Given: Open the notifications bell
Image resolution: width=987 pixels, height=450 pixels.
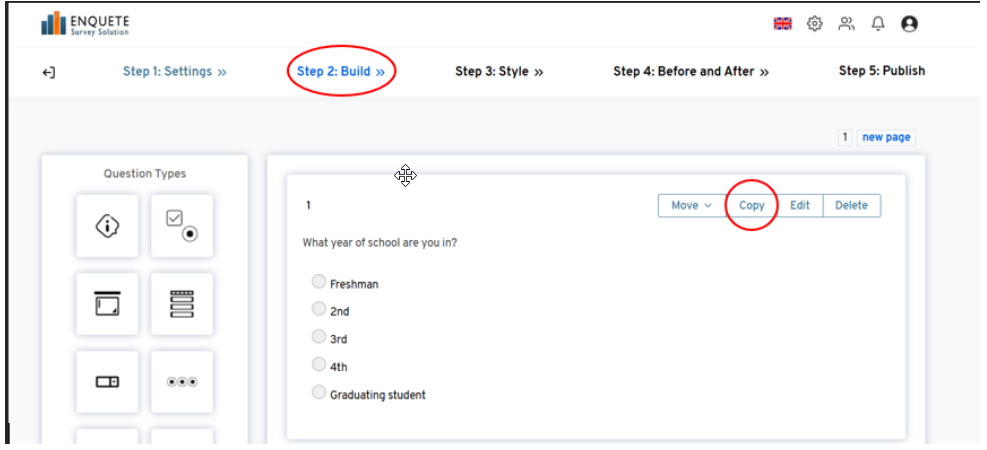Looking at the screenshot, I should 878,24.
